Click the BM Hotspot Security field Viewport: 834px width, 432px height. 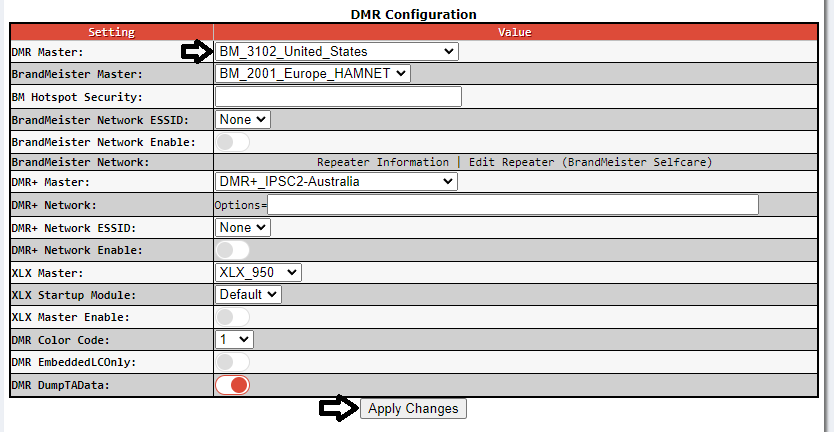click(x=338, y=96)
